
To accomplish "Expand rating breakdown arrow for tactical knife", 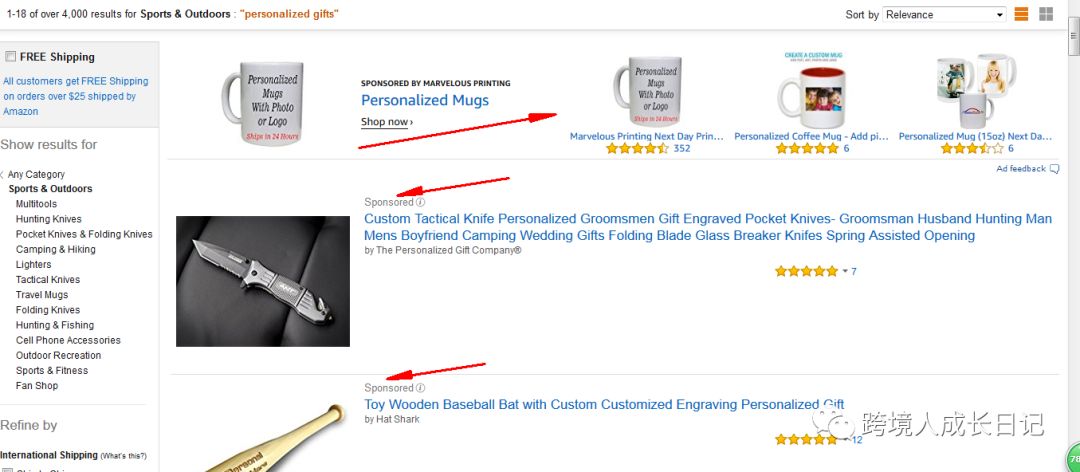I will coord(844,271).
